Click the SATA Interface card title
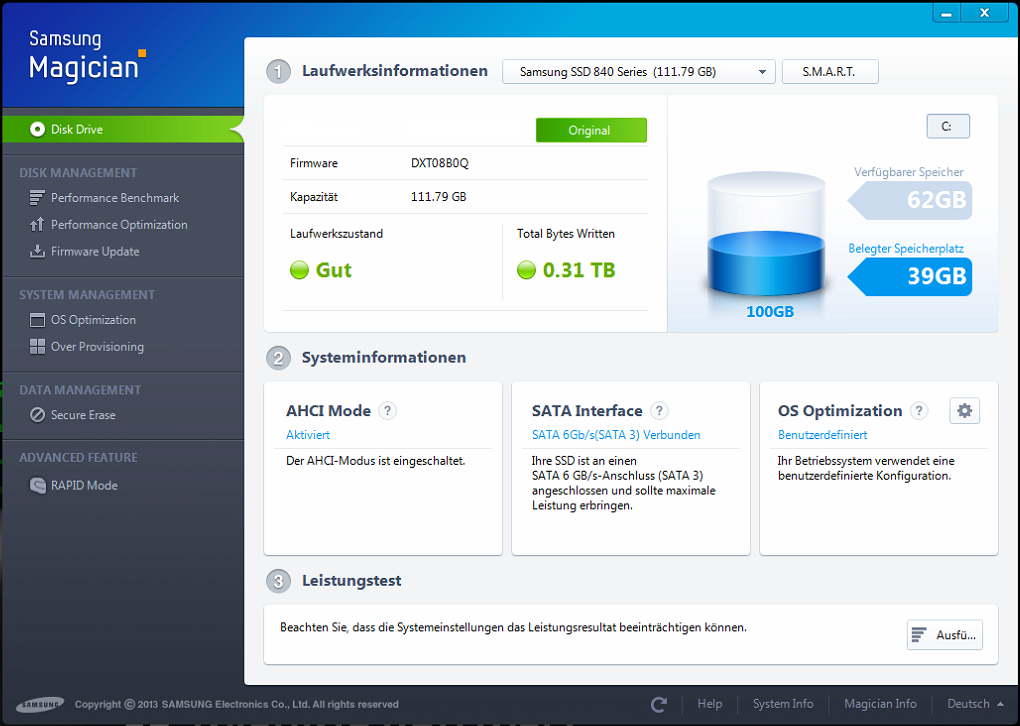 (x=587, y=410)
